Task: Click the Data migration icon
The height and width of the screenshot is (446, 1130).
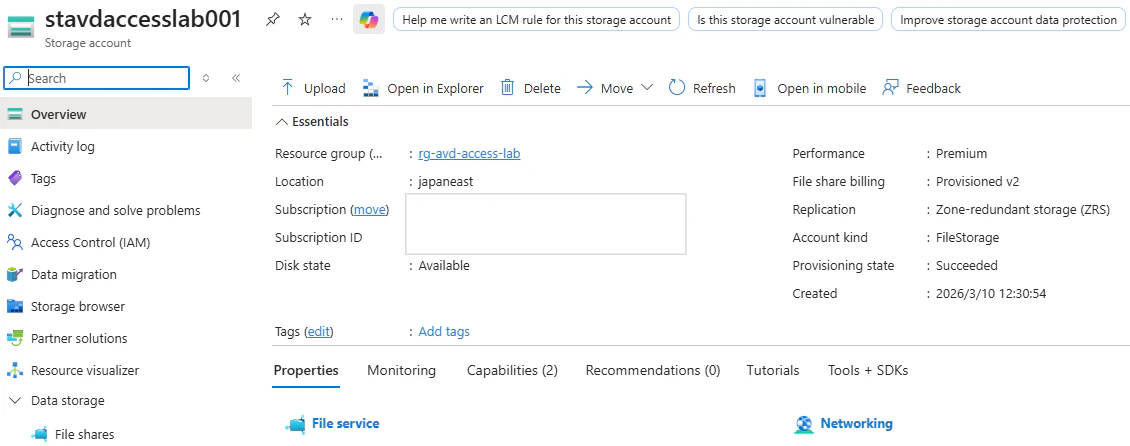Action: pyautogui.click(x=14, y=275)
